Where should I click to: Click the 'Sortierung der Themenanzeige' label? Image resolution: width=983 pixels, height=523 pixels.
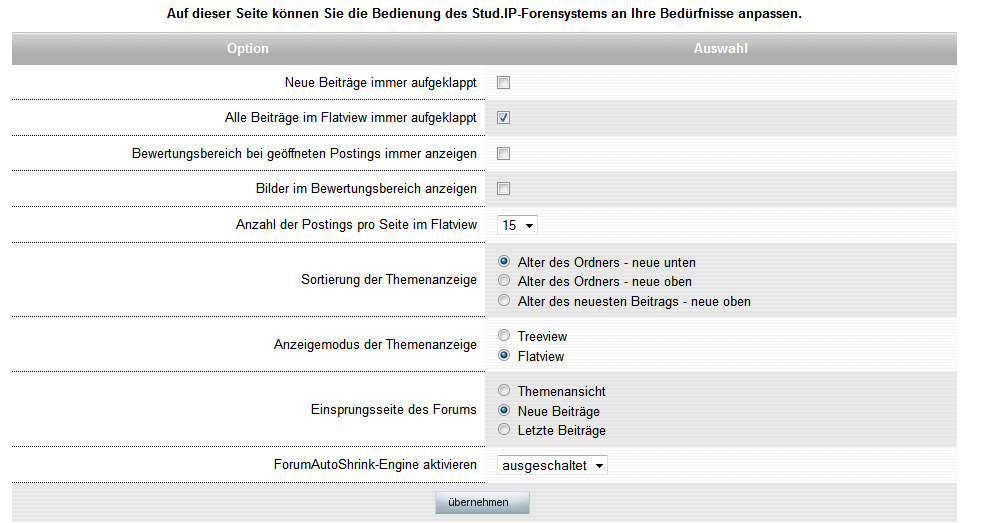click(388, 280)
